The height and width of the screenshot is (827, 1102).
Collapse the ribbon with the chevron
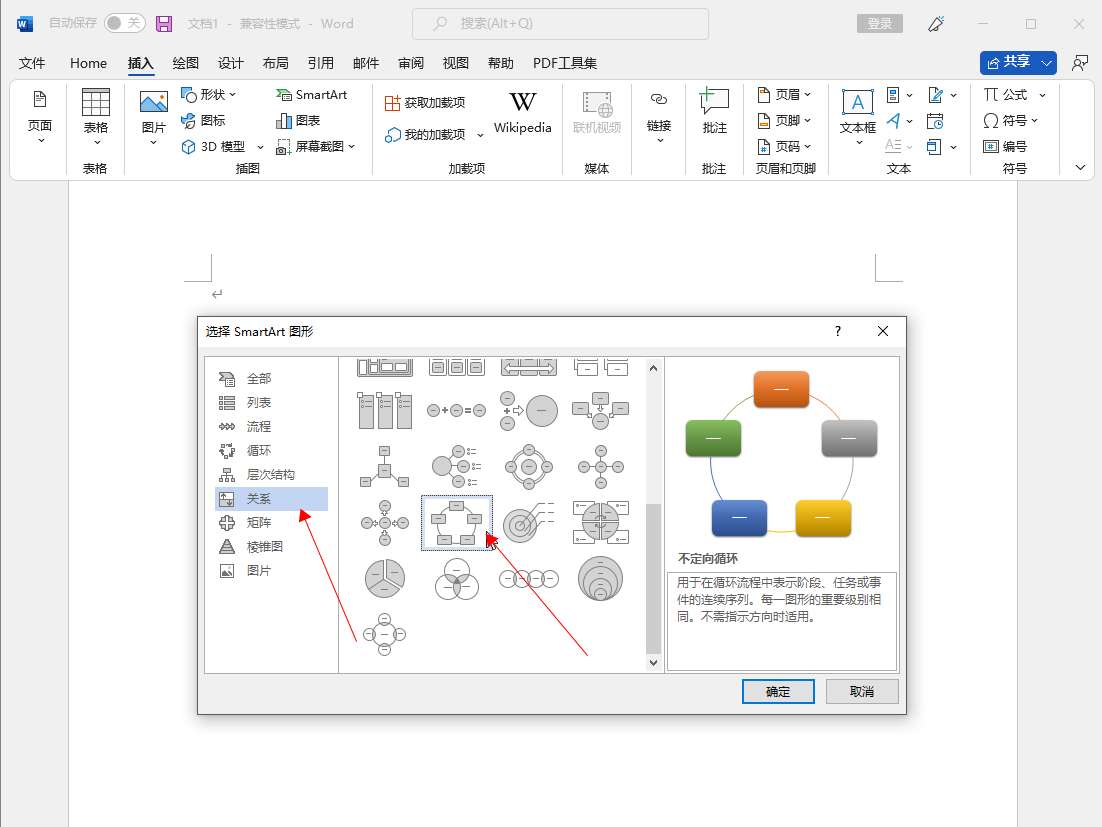(x=1080, y=167)
